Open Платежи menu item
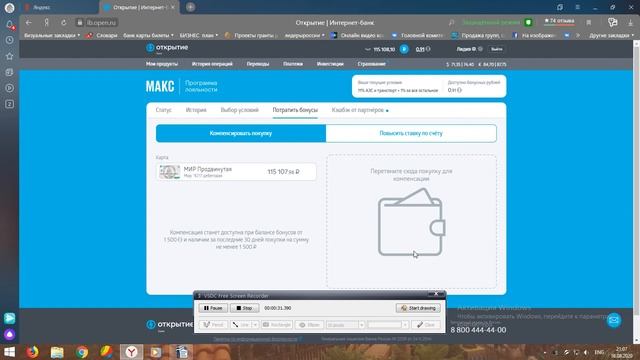The width and height of the screenshot is (640, 360). pos(293,64)
